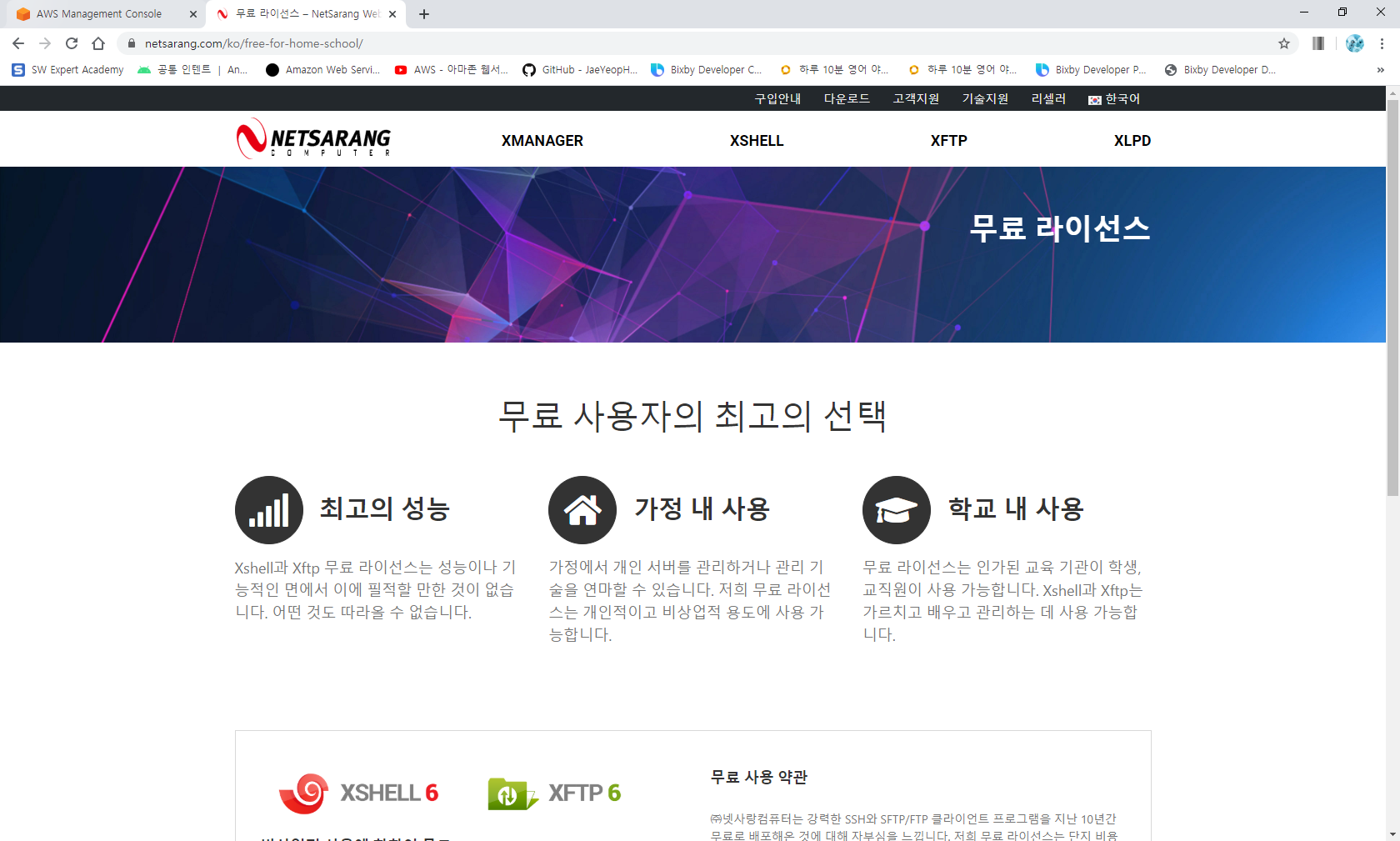Click the vertical page scrollbar thumb

1392,298
